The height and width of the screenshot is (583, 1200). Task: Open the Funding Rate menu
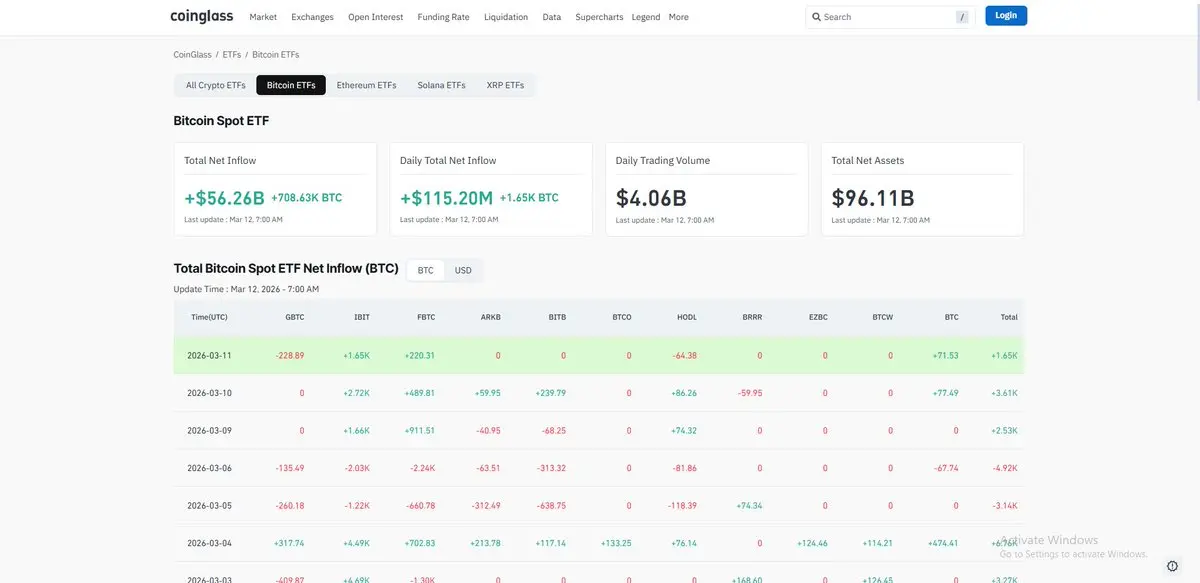point(443,17)
